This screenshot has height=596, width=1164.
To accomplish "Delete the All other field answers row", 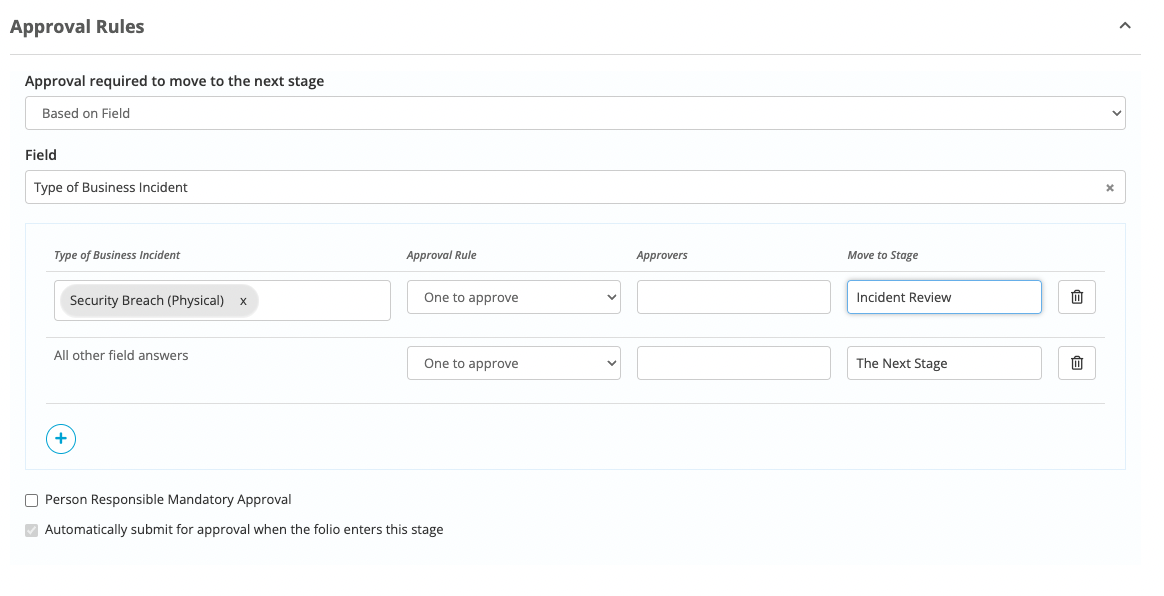I will pyautogui.click(x=1076, y=363).
